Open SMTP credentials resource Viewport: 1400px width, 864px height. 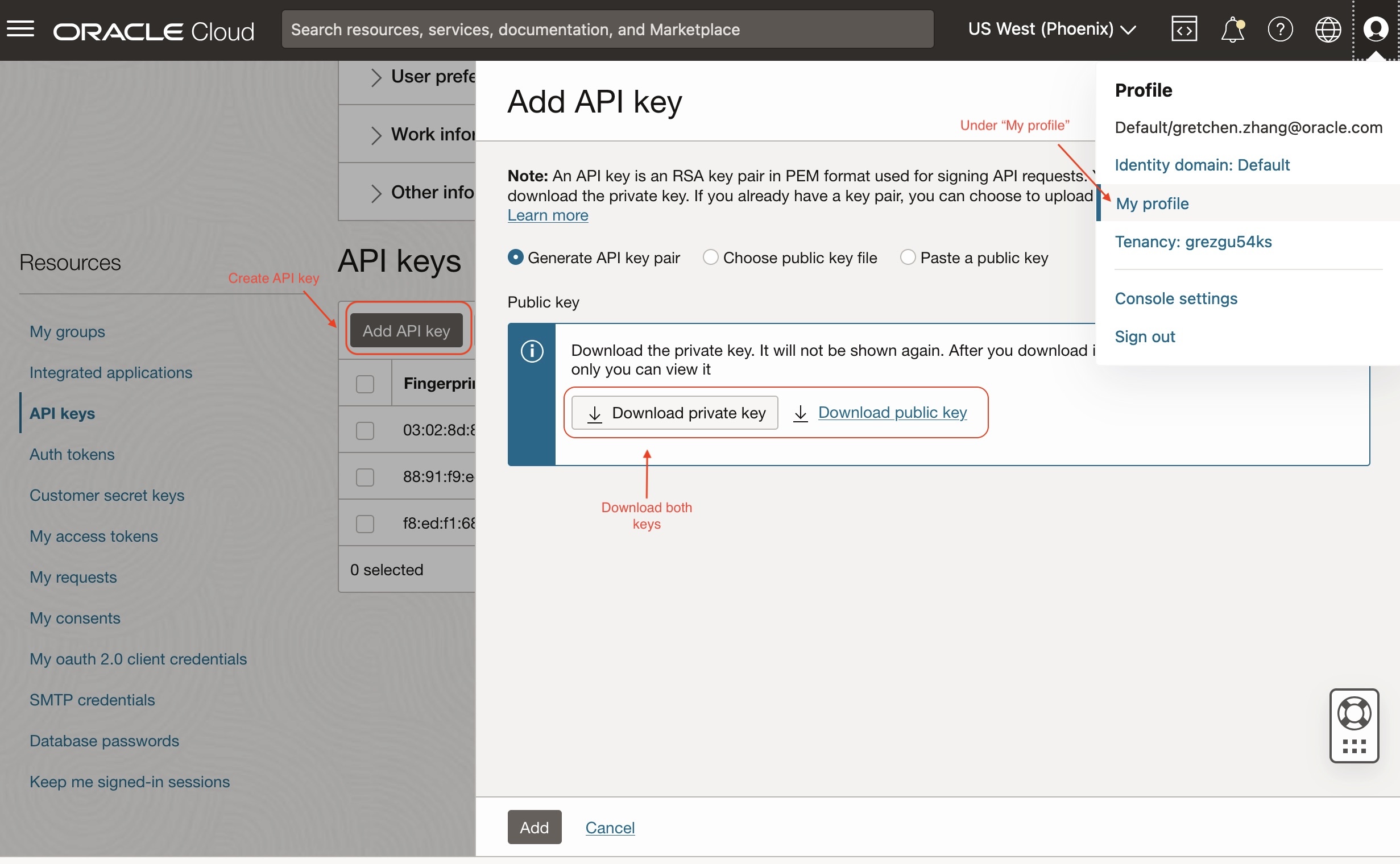tap(92, 700)
